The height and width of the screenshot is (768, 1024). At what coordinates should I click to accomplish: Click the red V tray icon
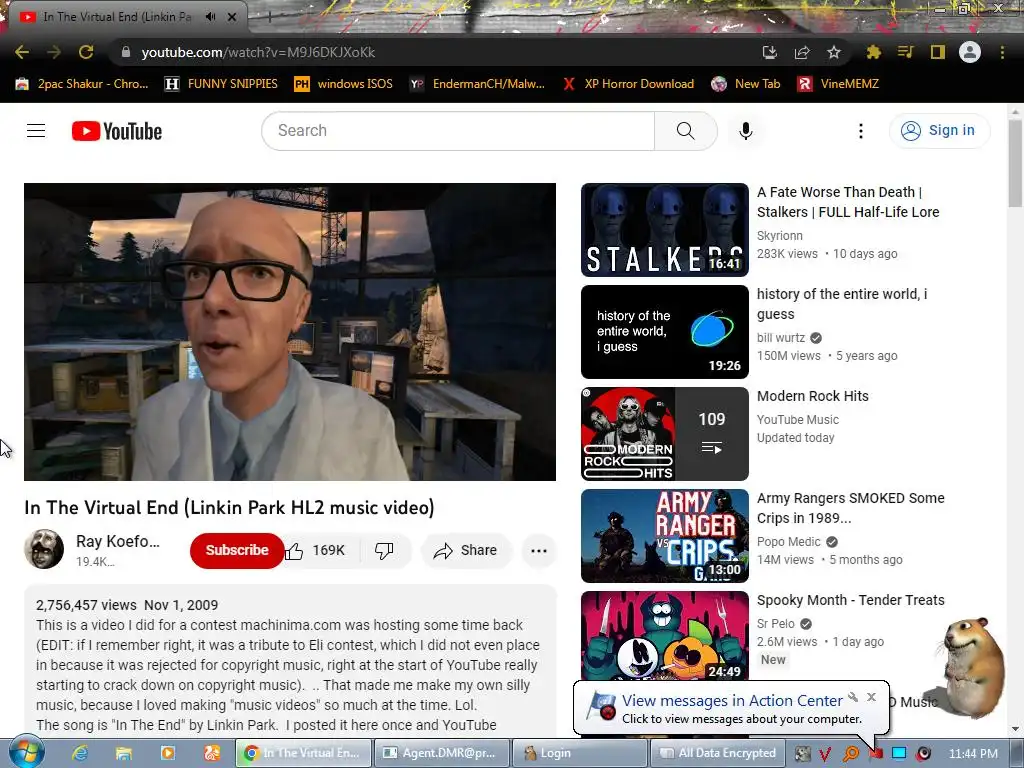pos(825,754)
